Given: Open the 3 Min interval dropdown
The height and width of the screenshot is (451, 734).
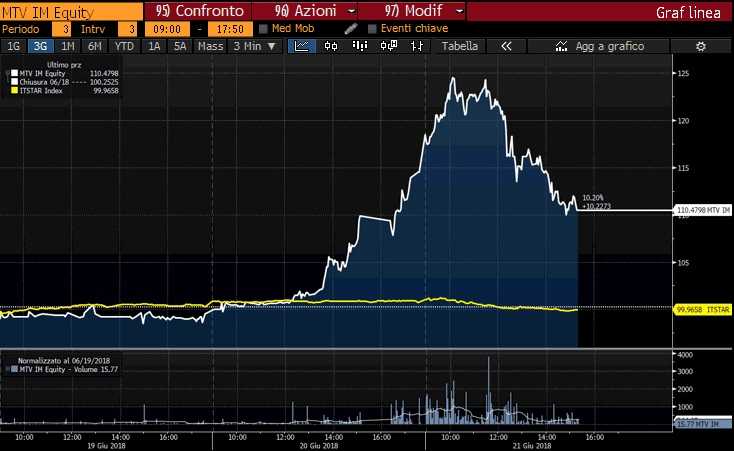Looking at the screenshot, I should pos(251,46).
